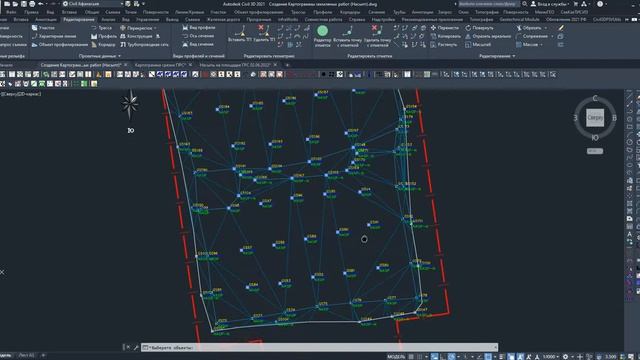The width and height of the screenshot is (640, 360).
Task: Select the Масштаб tool
Action: point(478,44)
